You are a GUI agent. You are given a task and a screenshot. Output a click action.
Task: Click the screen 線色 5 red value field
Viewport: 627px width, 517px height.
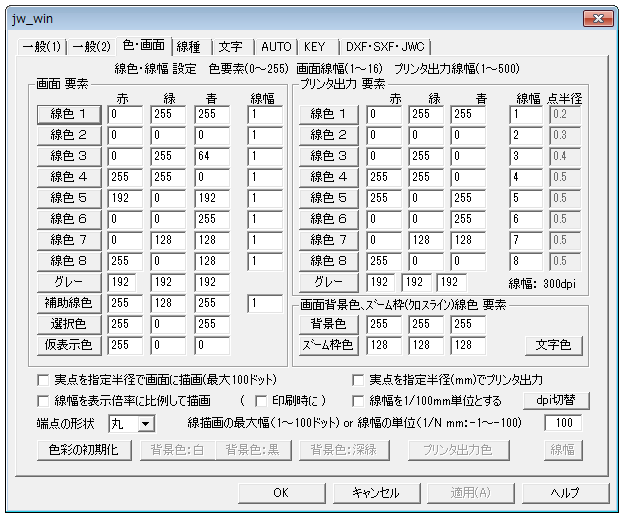point(125,198)
